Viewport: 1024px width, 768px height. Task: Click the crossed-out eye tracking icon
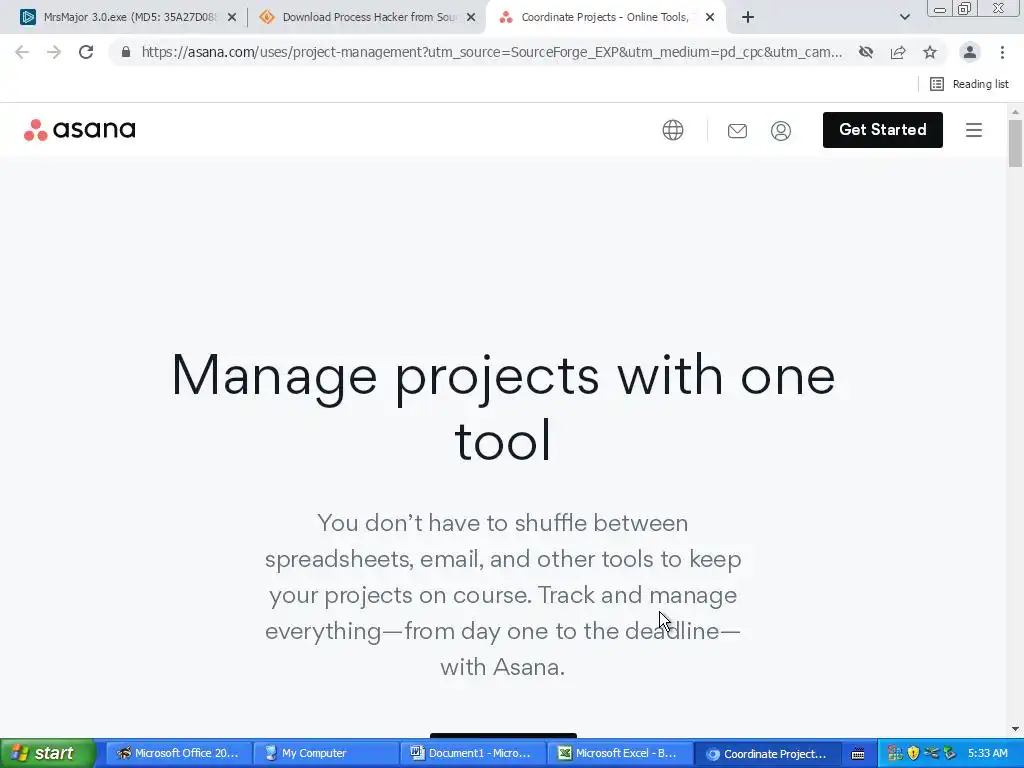pyautogui.click(x=866, y=52)
